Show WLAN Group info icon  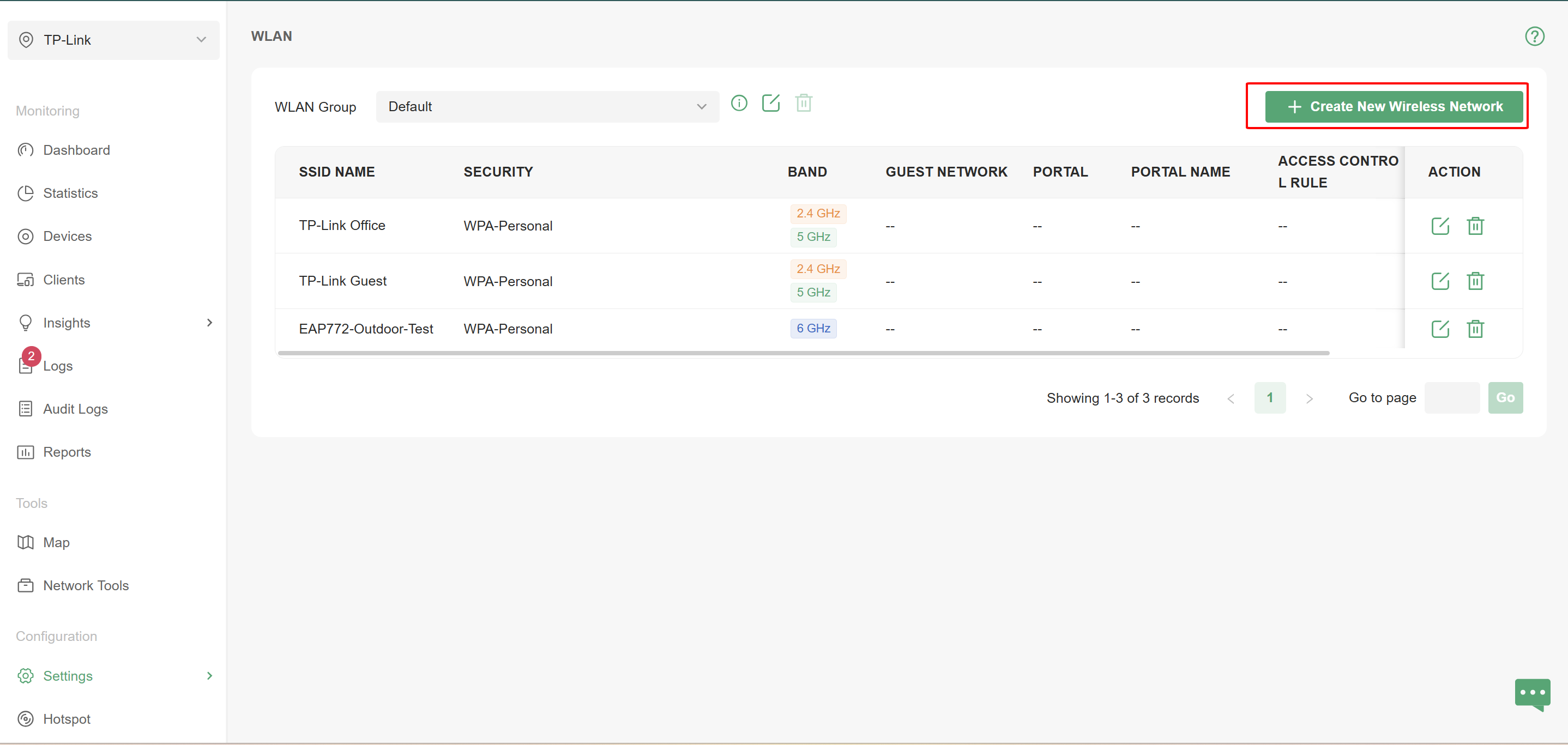tap(739, 103)
